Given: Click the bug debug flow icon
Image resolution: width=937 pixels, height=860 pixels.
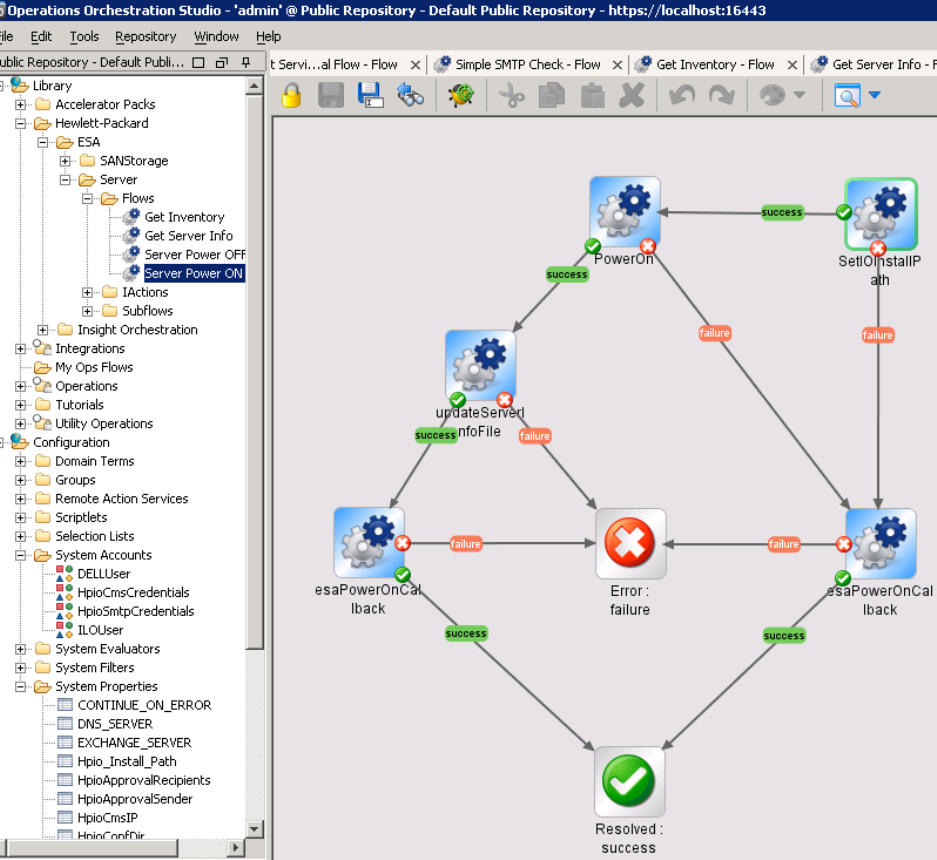Looking at the screenshot, I should click(461, 95).
